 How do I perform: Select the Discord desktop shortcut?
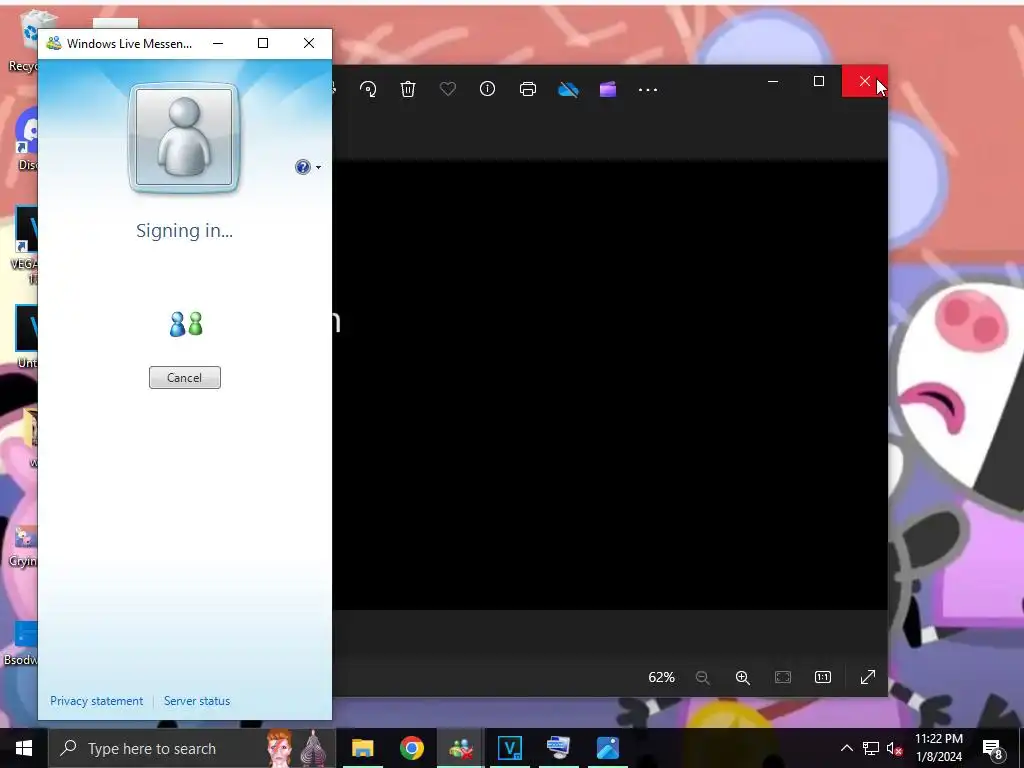click(x=26, y=140)
